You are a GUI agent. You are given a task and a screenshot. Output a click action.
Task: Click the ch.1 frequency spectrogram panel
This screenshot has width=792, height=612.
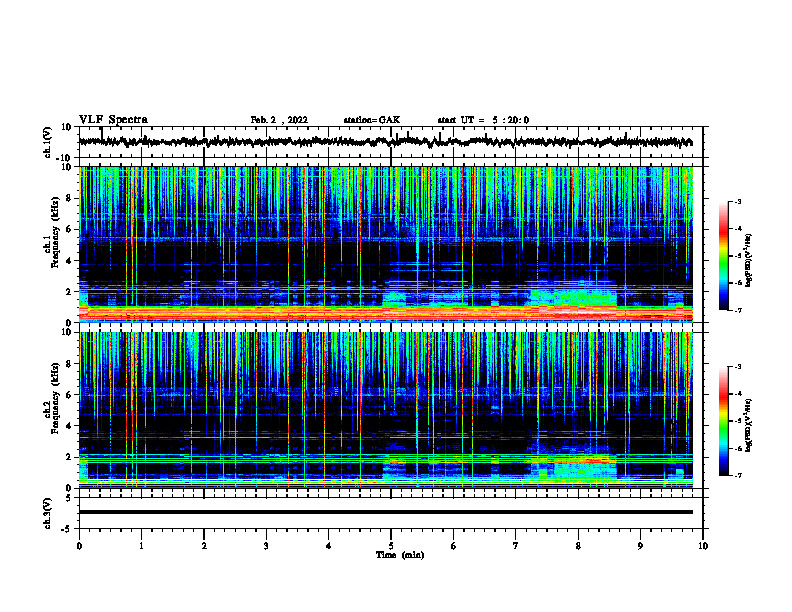tap(386, 244)
